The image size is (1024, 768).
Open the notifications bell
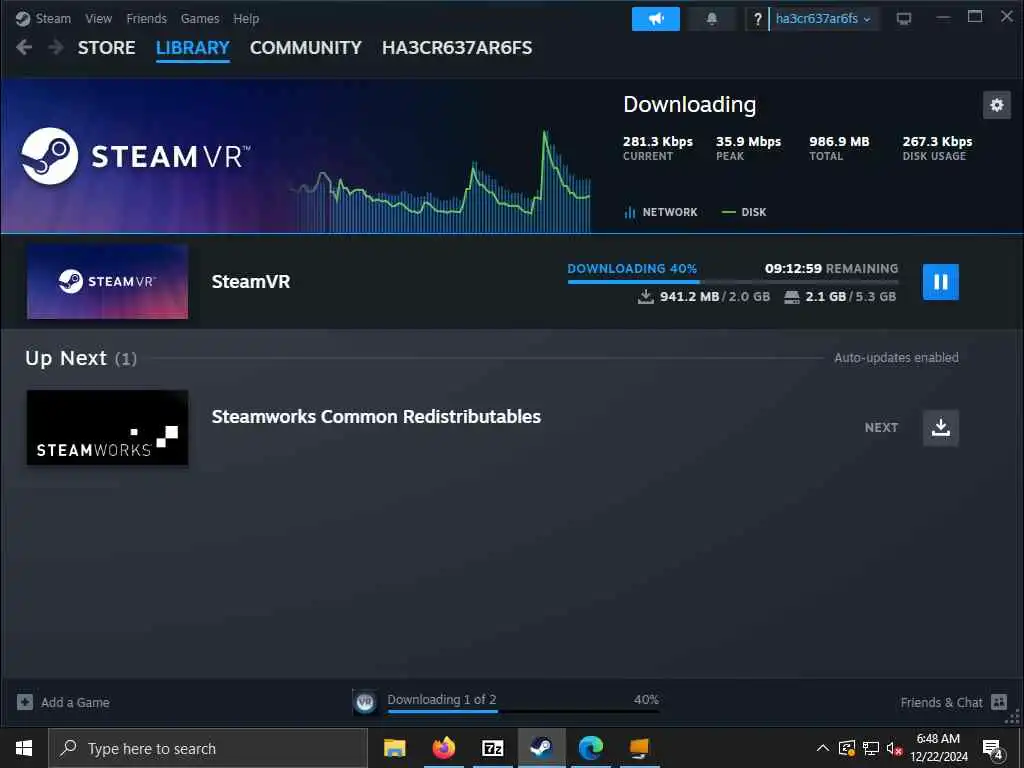pyautogui.click(x=712, y=19)
